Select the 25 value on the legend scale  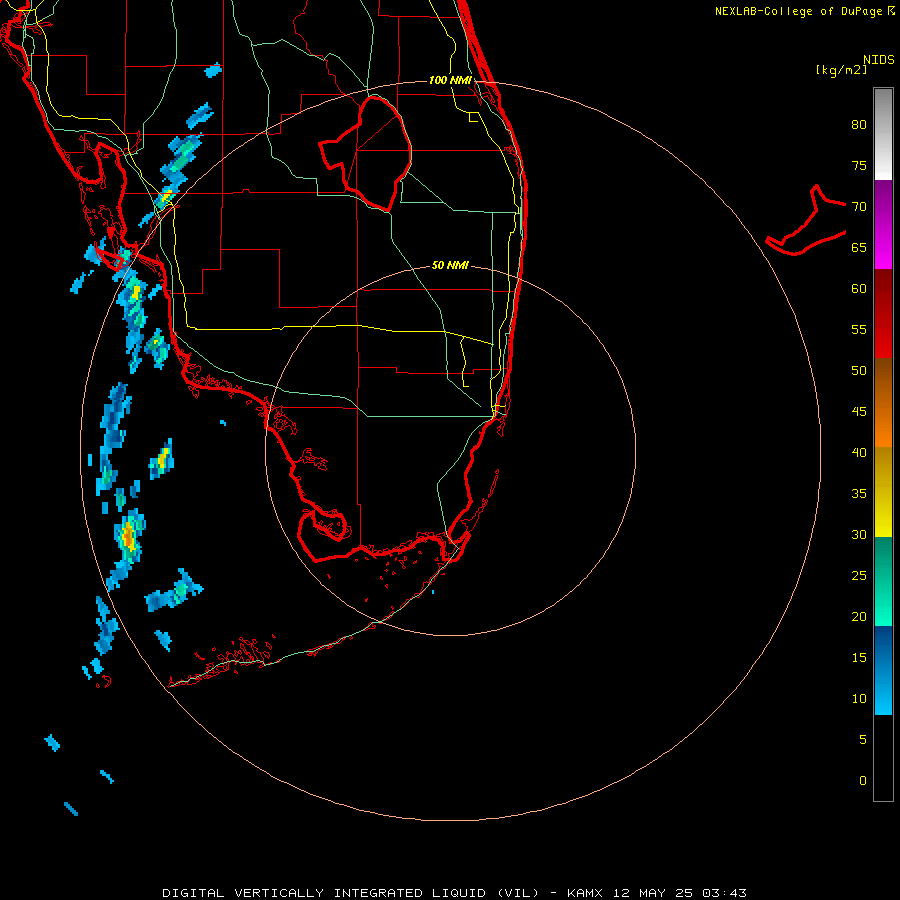[859, 576]
